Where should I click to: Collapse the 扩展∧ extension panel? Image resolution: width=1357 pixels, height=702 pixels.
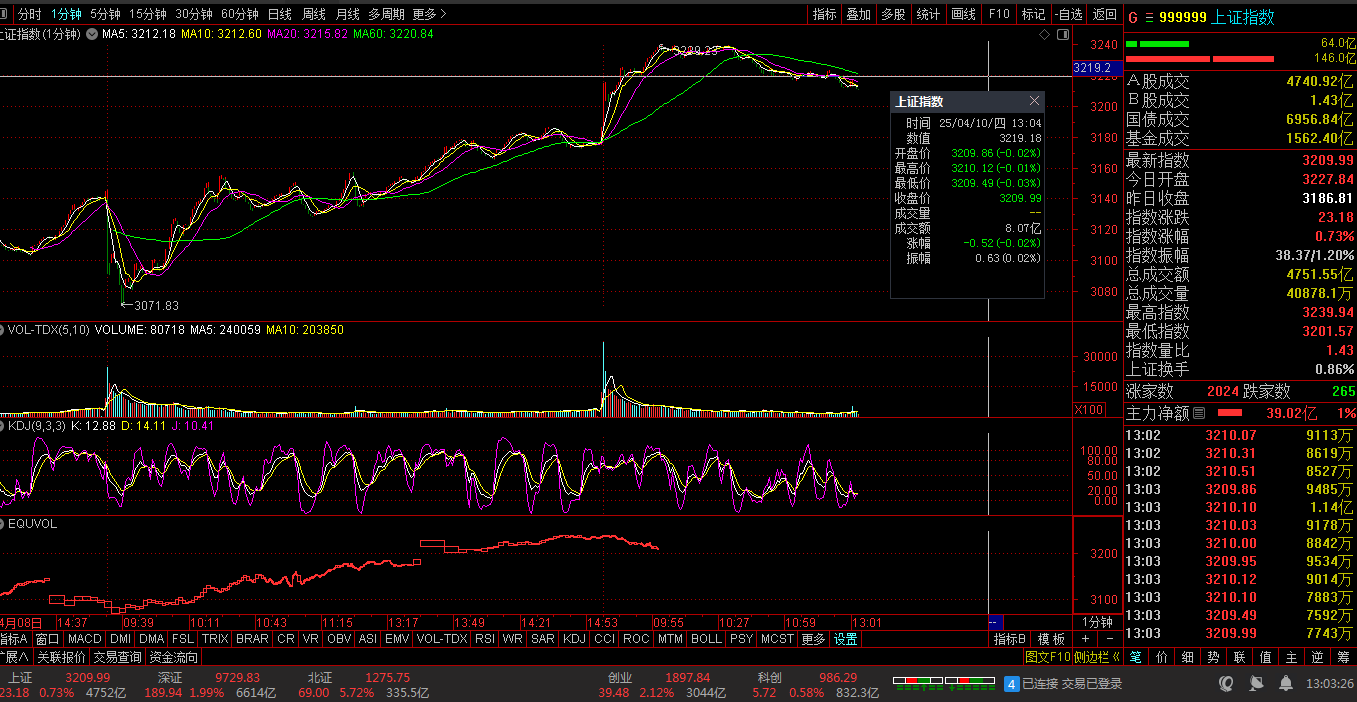pyautogui.click(x=15, y=657)
